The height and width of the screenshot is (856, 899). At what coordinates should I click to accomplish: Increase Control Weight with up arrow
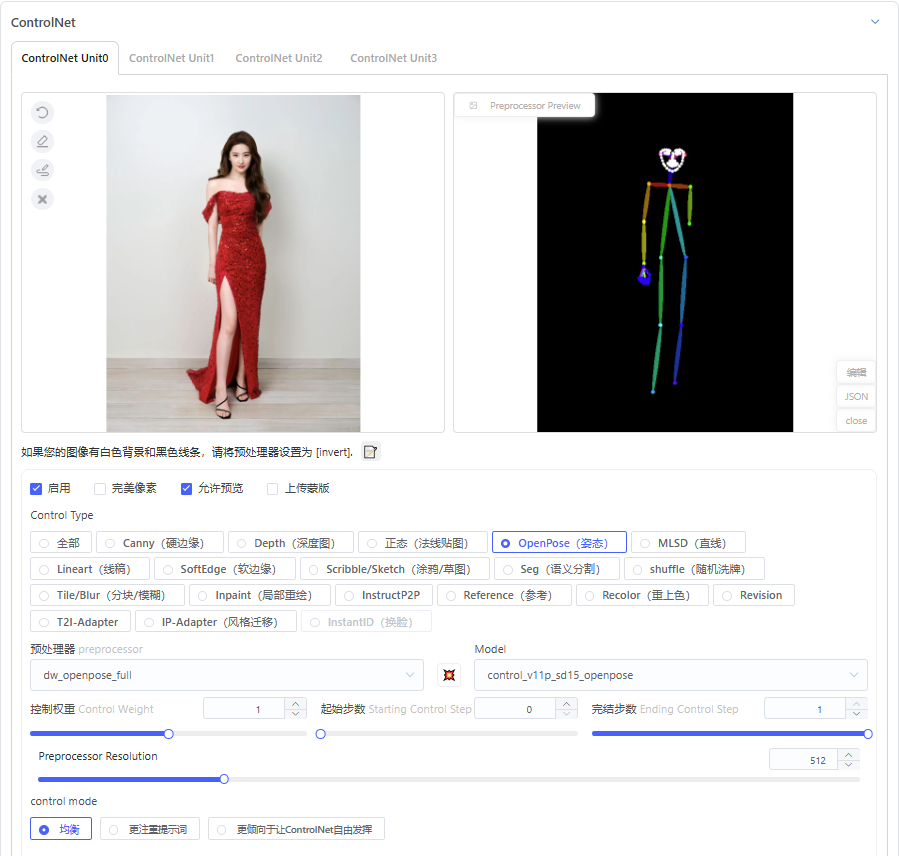[295, 703]
